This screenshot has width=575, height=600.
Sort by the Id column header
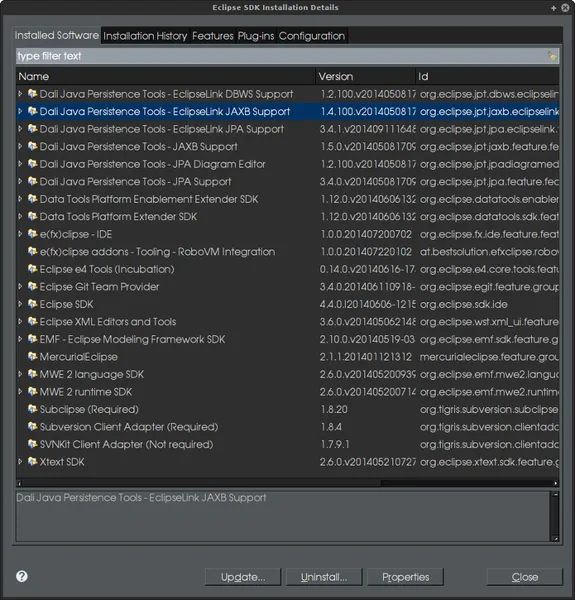(x=487, y=77)
